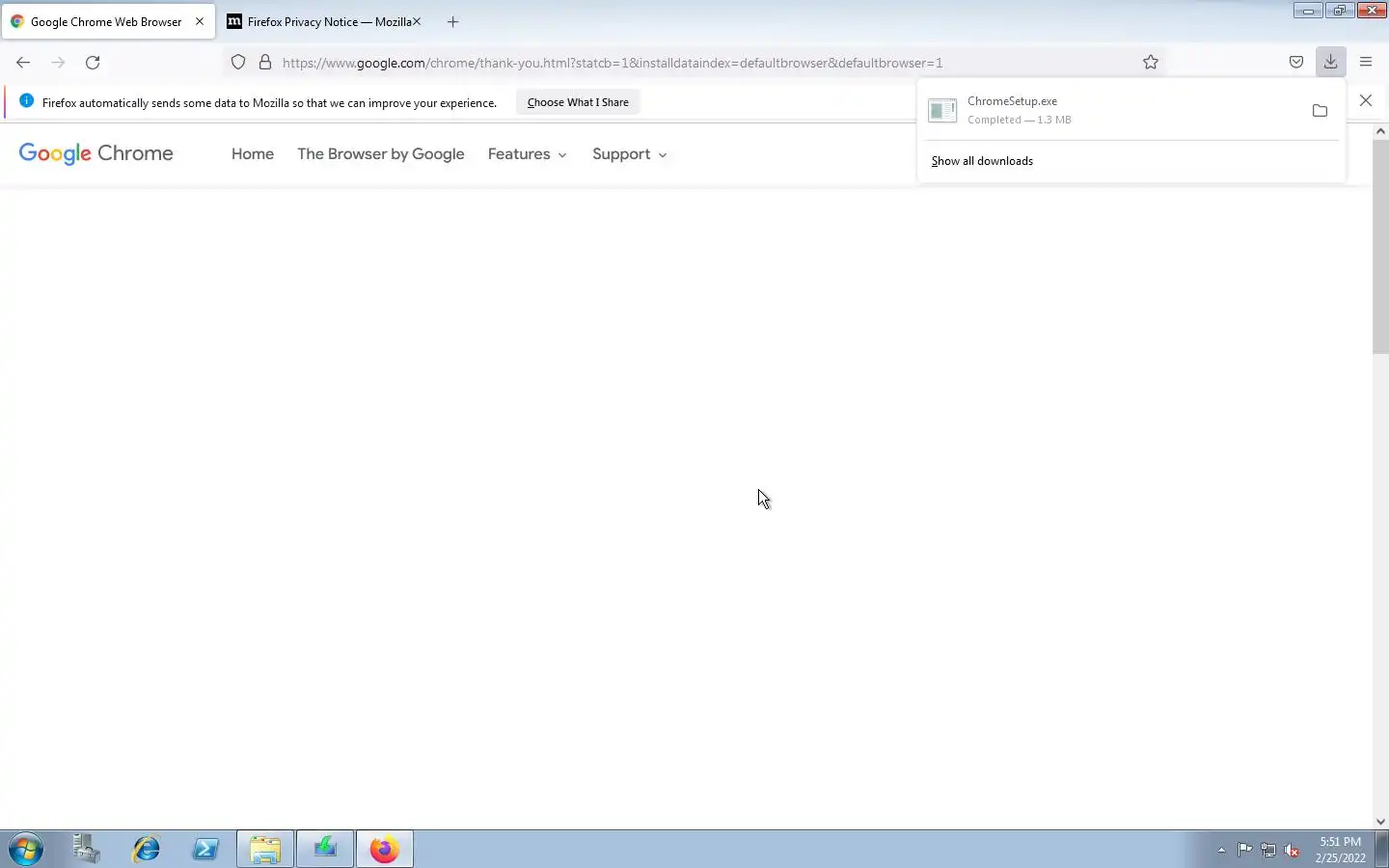This screenshot has width=1389, height=868.
Task: Click the page scrollbar up arrow
Action: (1381, 131)
